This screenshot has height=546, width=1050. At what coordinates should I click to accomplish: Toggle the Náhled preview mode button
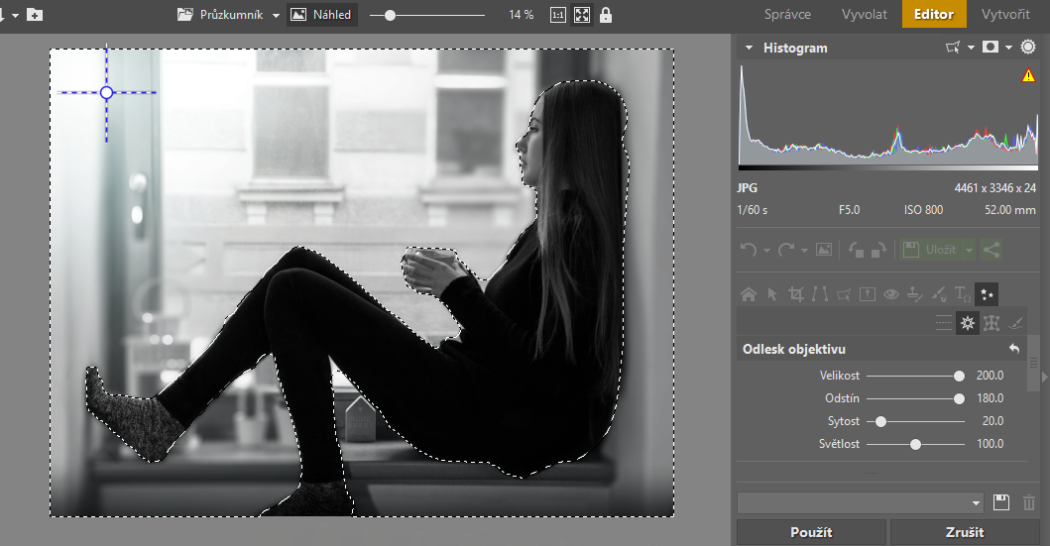coord(322,15)
